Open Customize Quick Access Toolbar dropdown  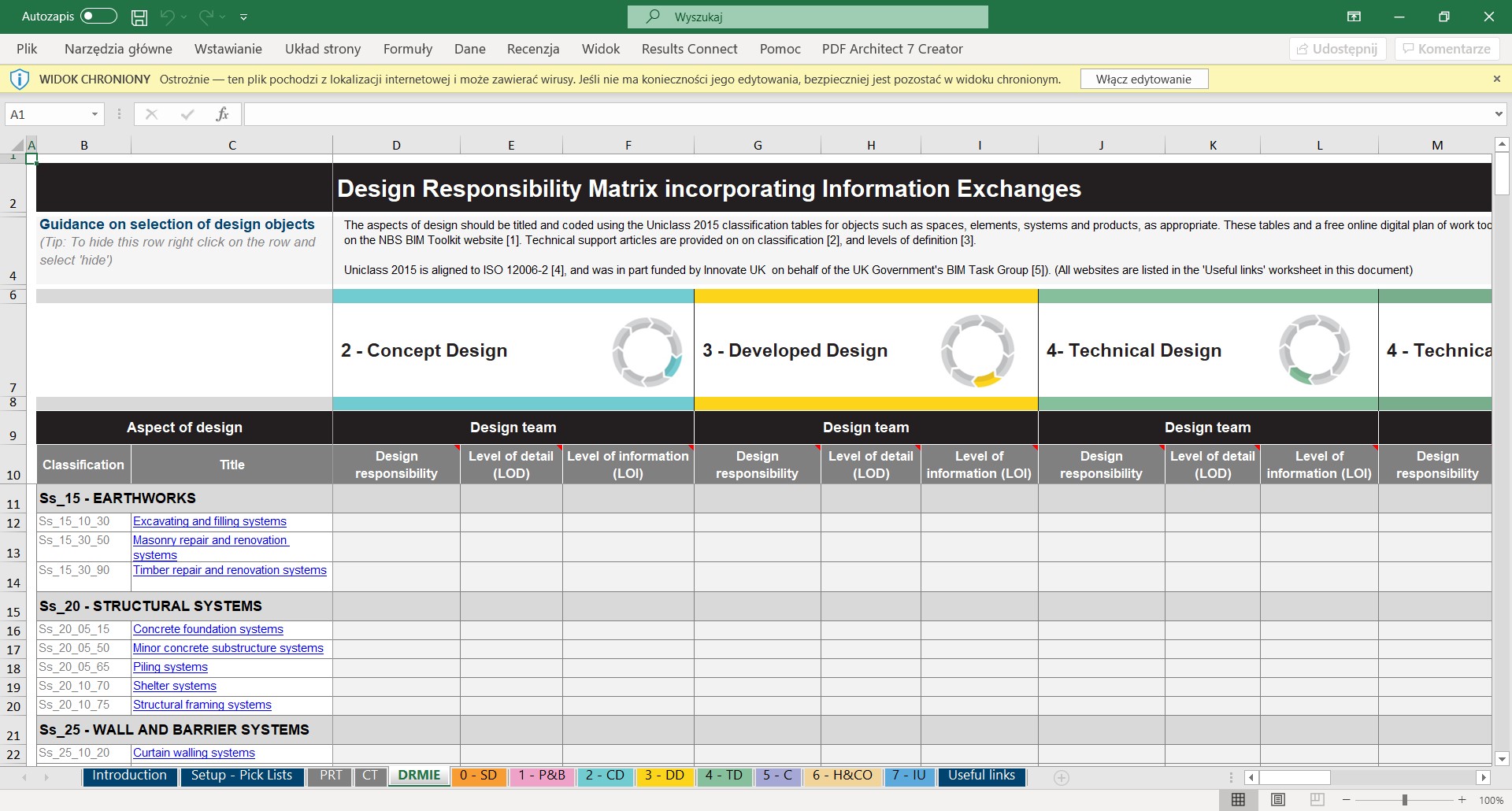coord(243,17)
